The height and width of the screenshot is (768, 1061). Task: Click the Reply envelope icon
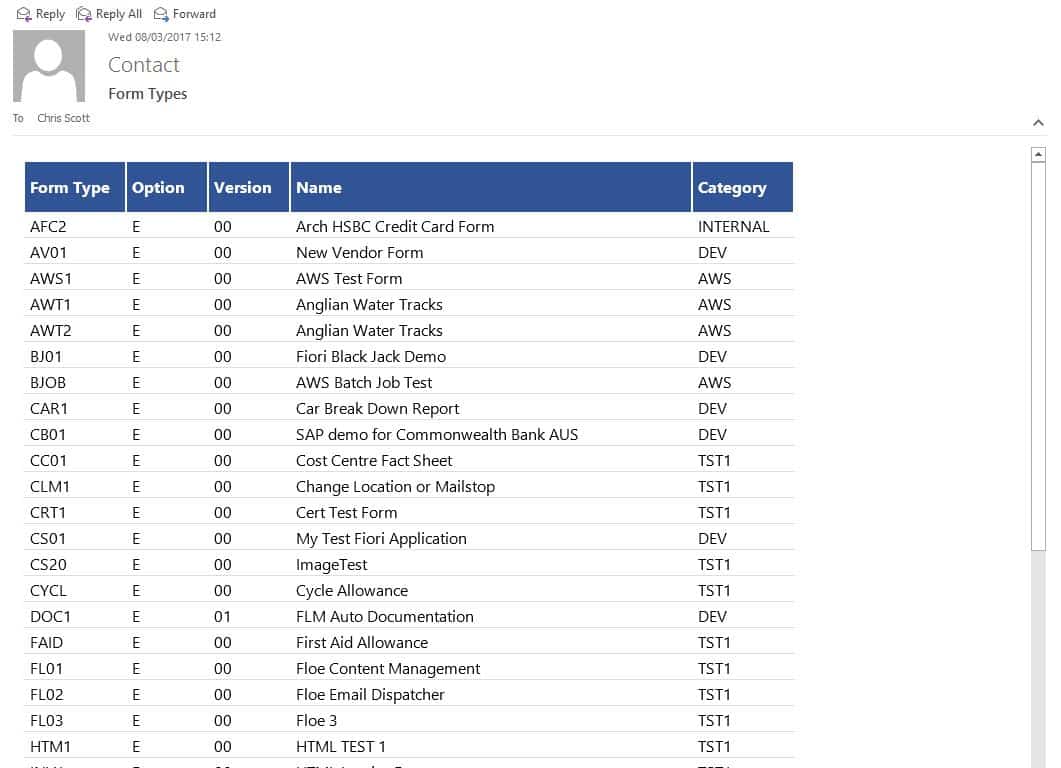click(24, 14)
